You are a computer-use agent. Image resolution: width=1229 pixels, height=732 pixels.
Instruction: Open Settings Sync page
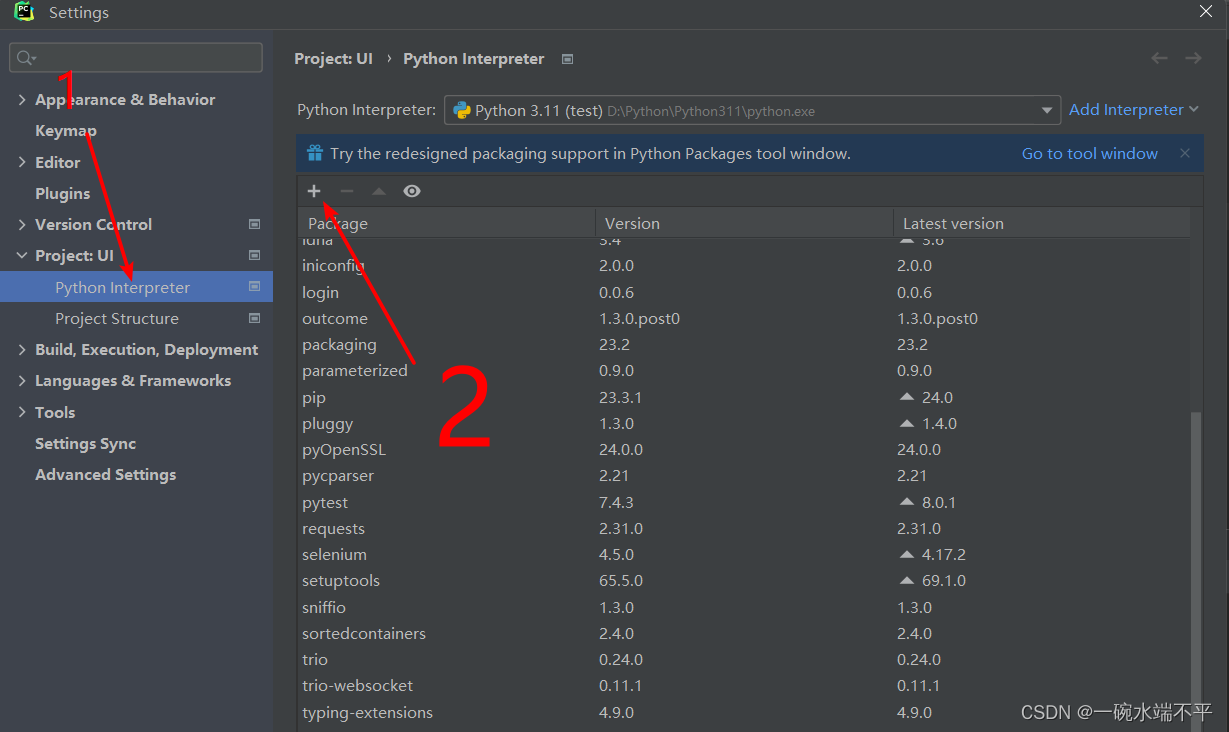coord(86,443)
